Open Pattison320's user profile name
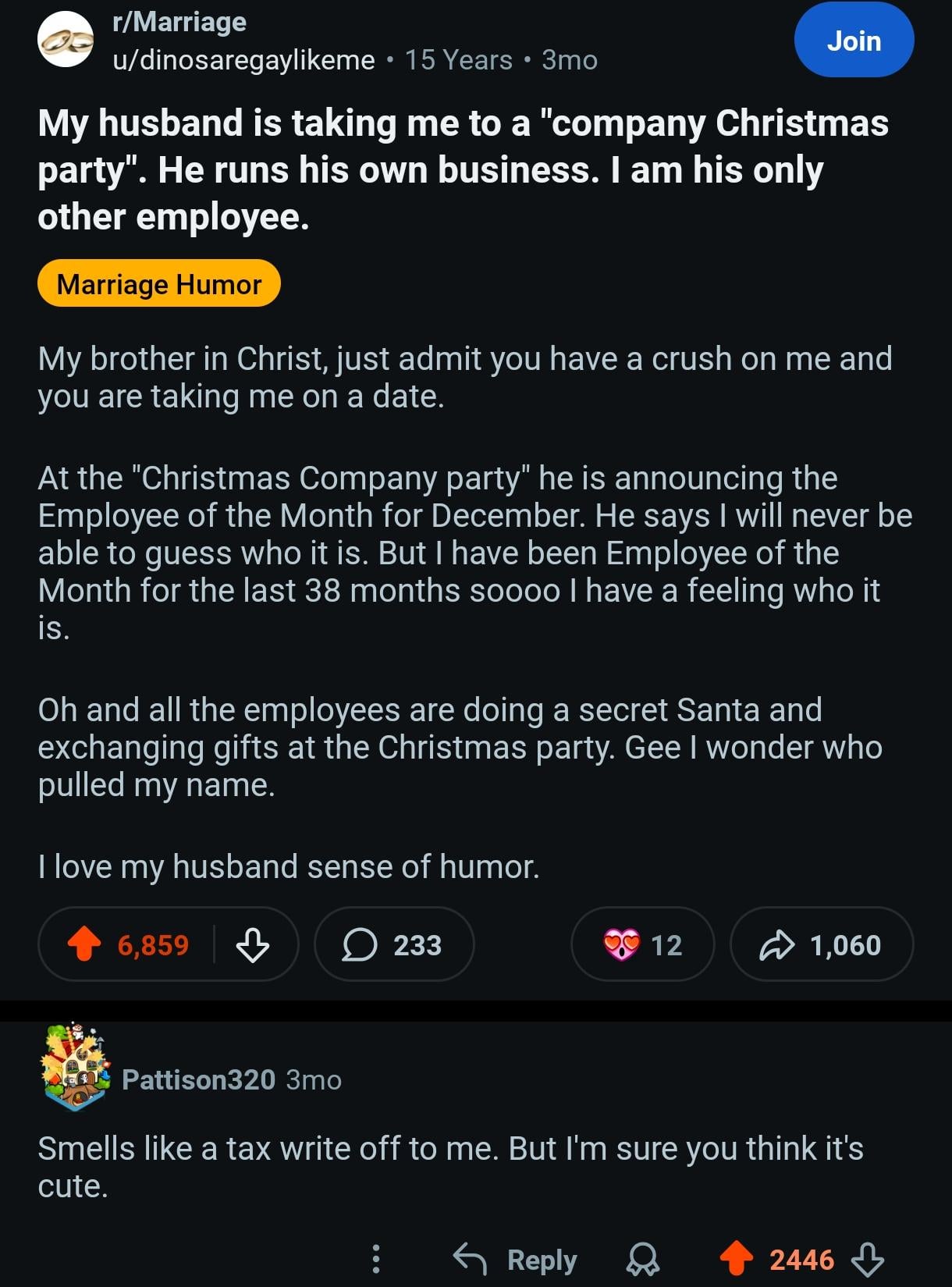 [198, 1079]
